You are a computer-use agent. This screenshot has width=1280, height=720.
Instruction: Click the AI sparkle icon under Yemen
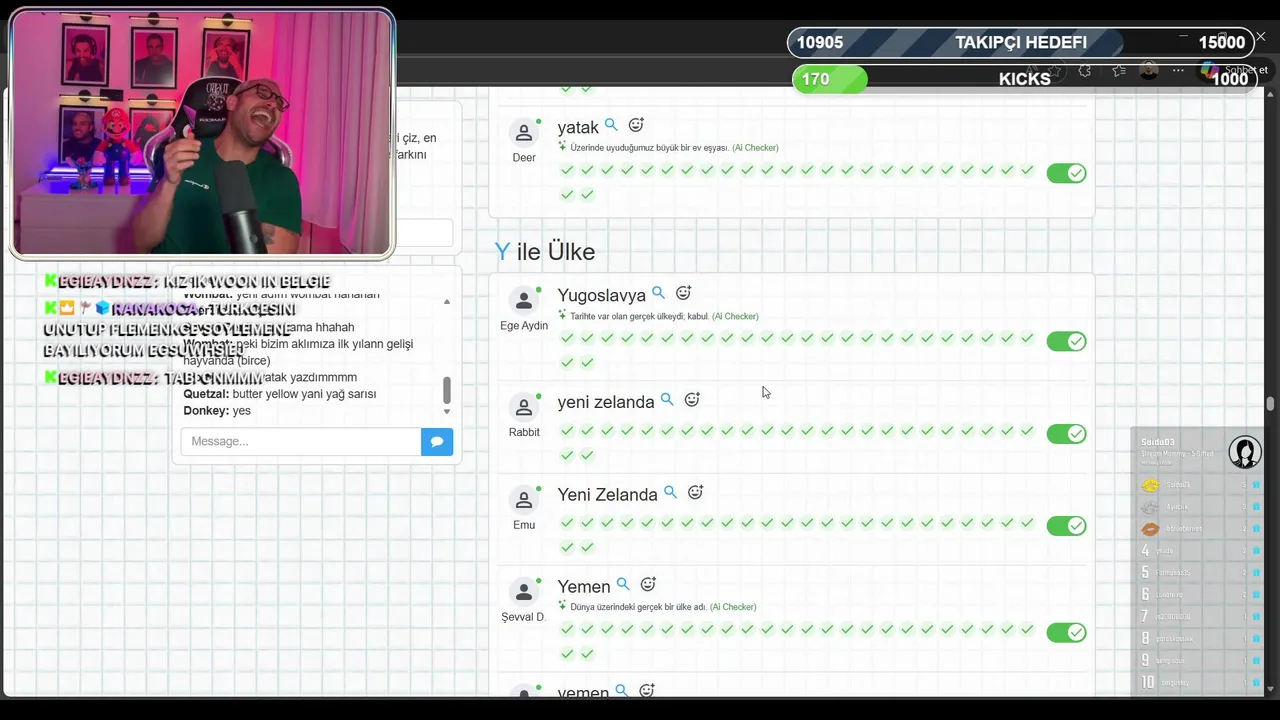[x=563, y=606]
